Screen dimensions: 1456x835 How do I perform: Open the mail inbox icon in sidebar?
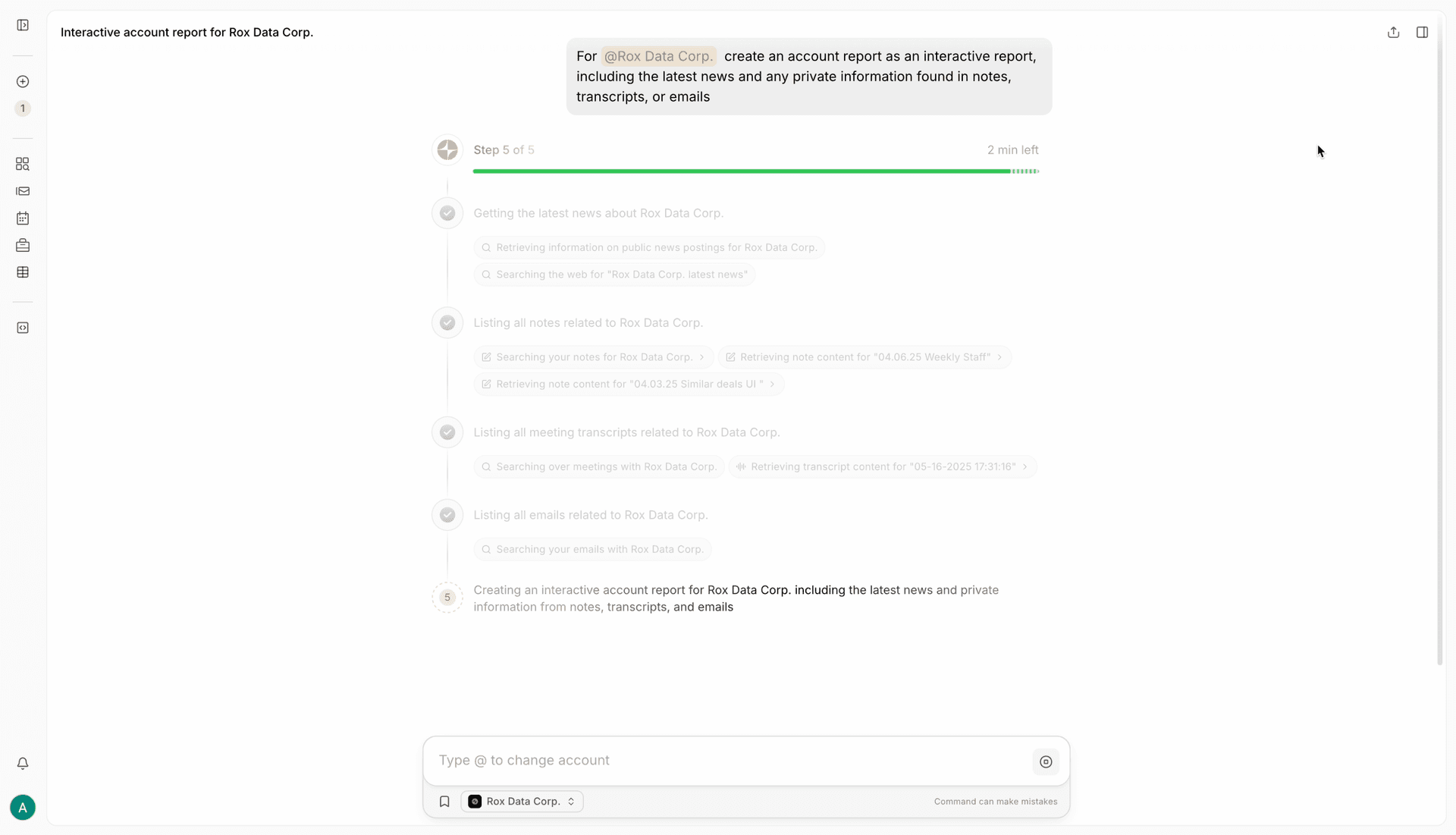pyautogui.click(x=23, y=191)
